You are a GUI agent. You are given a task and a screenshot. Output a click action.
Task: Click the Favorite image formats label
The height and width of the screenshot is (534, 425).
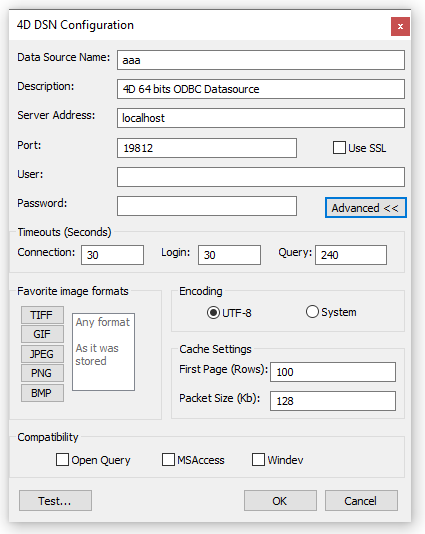[x=73, y=291]
